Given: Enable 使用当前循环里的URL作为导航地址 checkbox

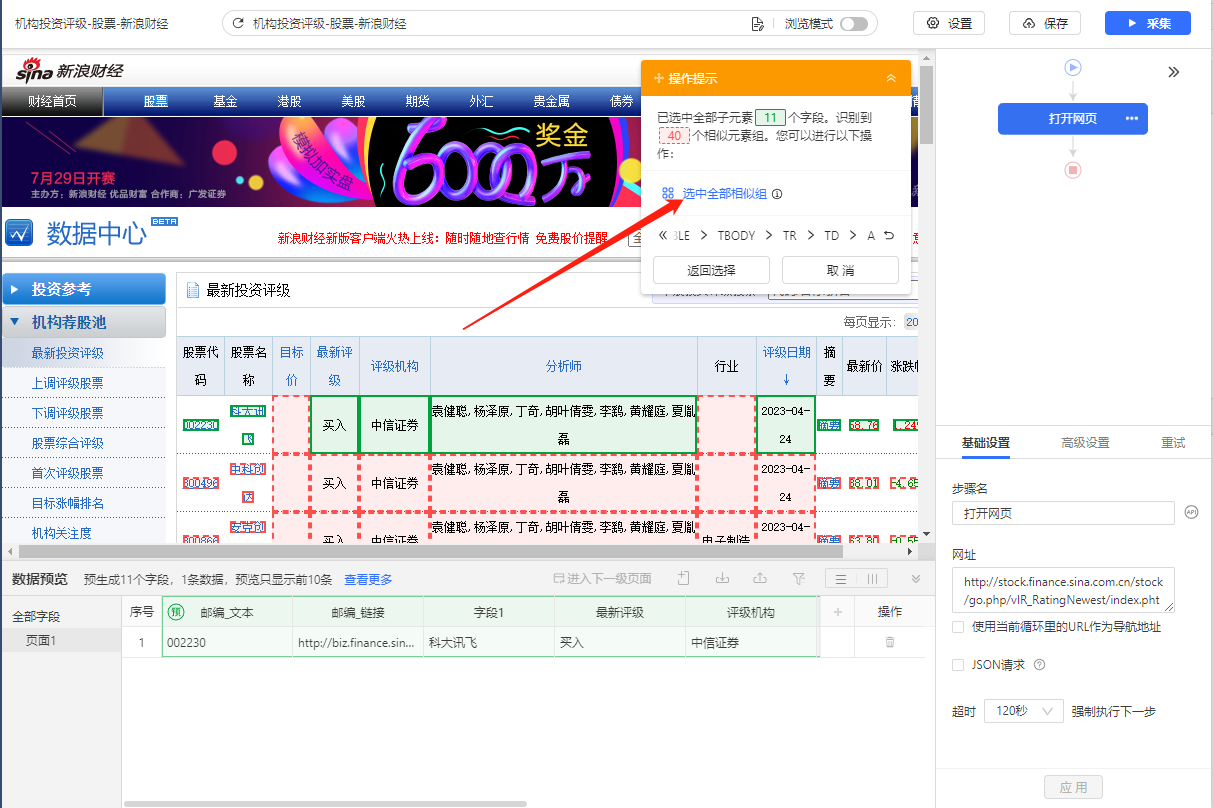Looking at the screenshot, I should [x=958, y=627].
